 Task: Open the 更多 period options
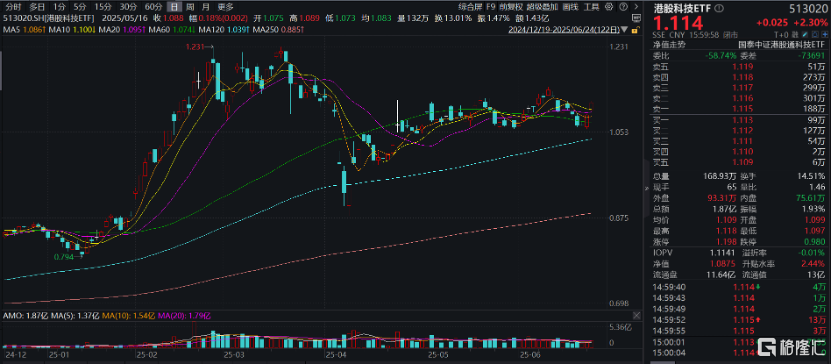(x=226, y=7)
